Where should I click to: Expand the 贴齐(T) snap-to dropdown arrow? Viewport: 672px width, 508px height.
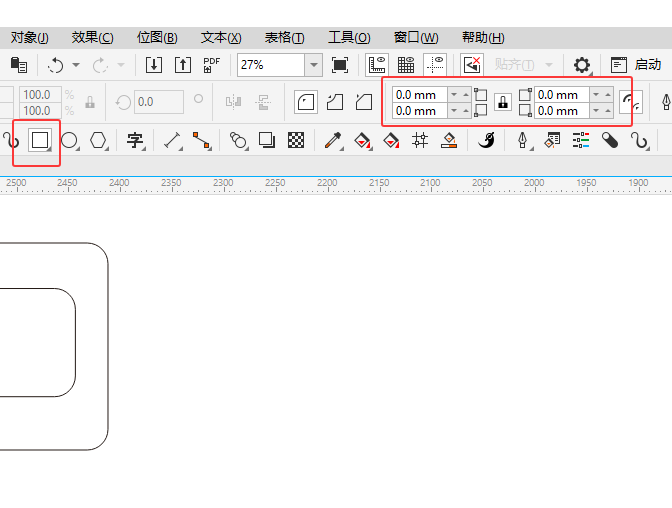point(549,65)
